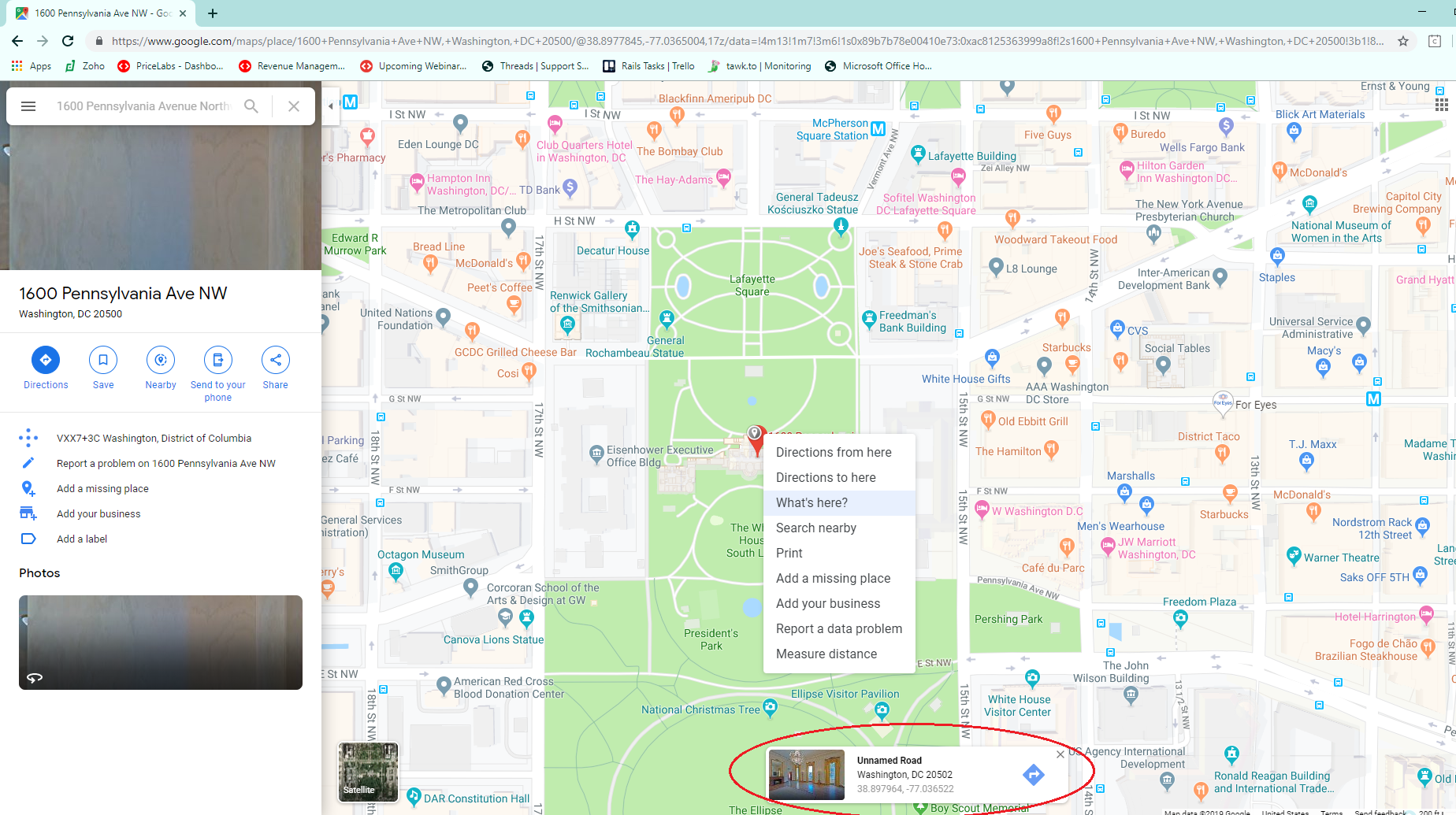
Task: Open the Google apps grid icon
Action: tap(1441, 104)
